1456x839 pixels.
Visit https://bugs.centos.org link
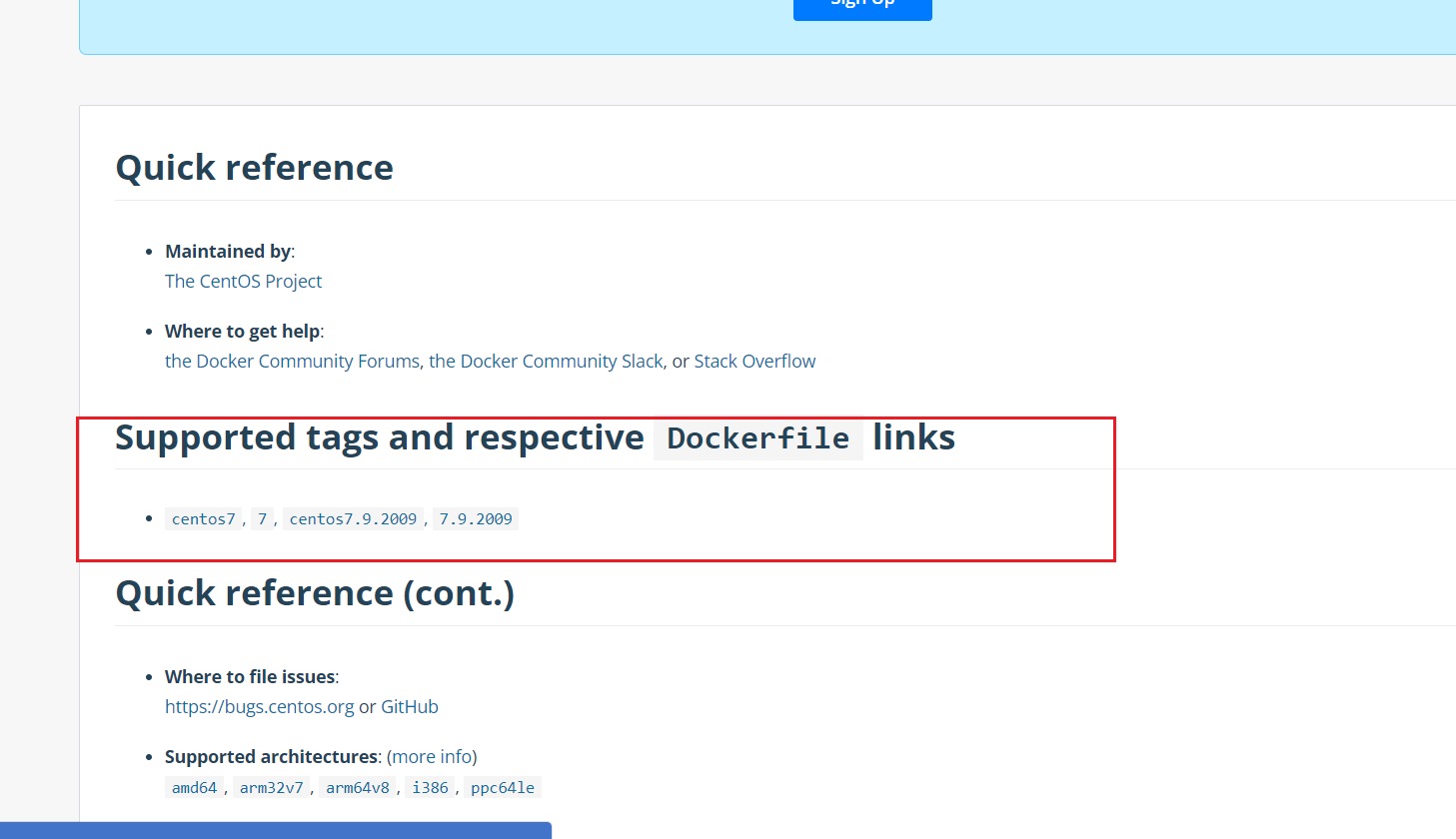click(260, 707)
